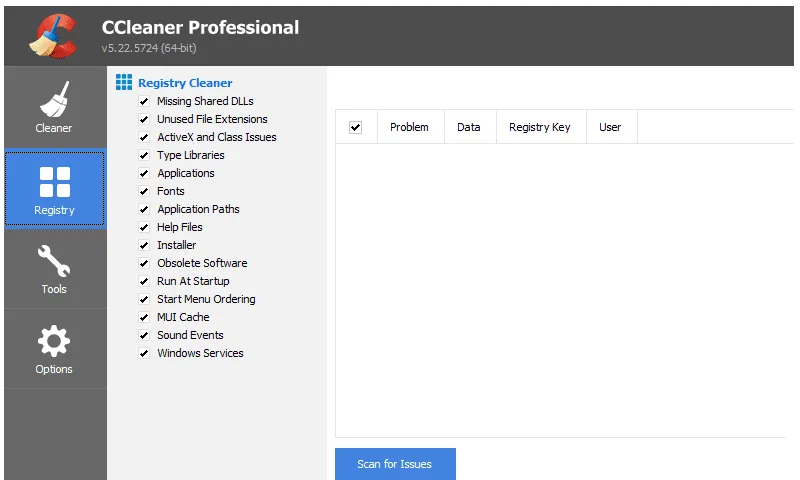This screenshot has width=800, height=480.
Task: Sort results by User column
Action: [x=611, y=127]
